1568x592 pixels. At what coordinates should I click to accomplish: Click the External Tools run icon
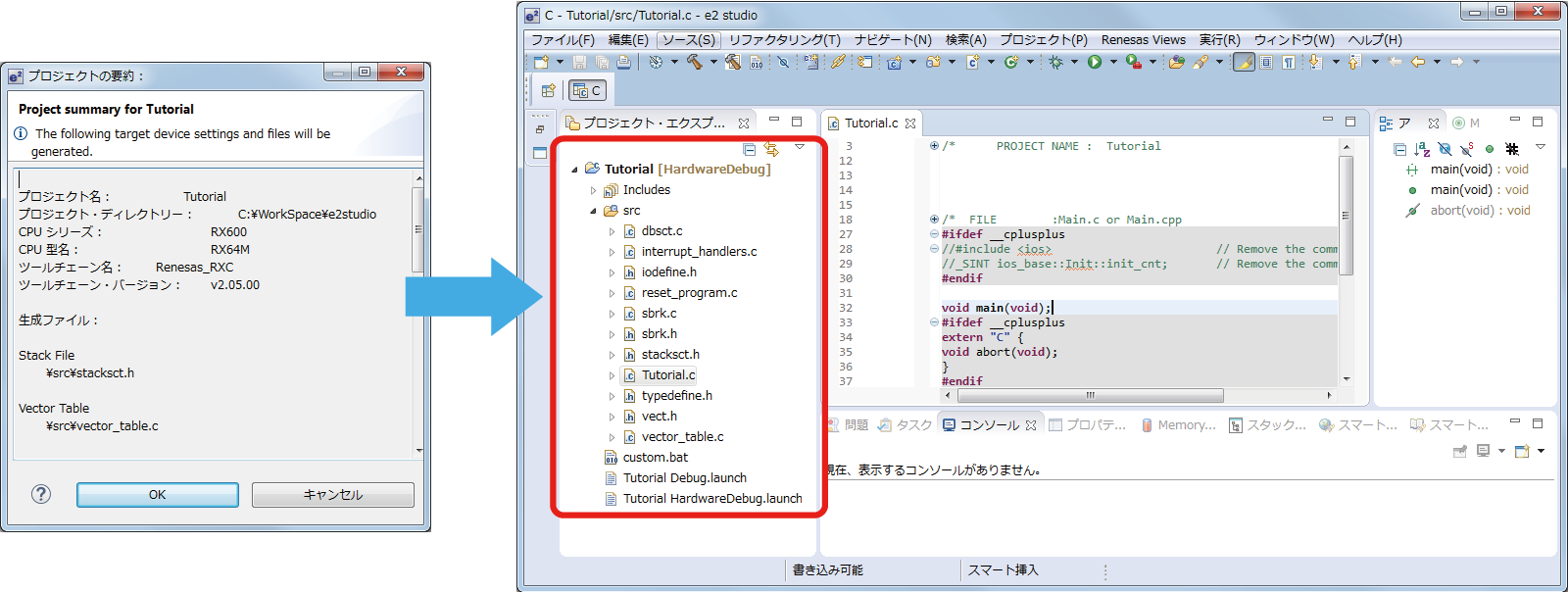coord(1134,62)
